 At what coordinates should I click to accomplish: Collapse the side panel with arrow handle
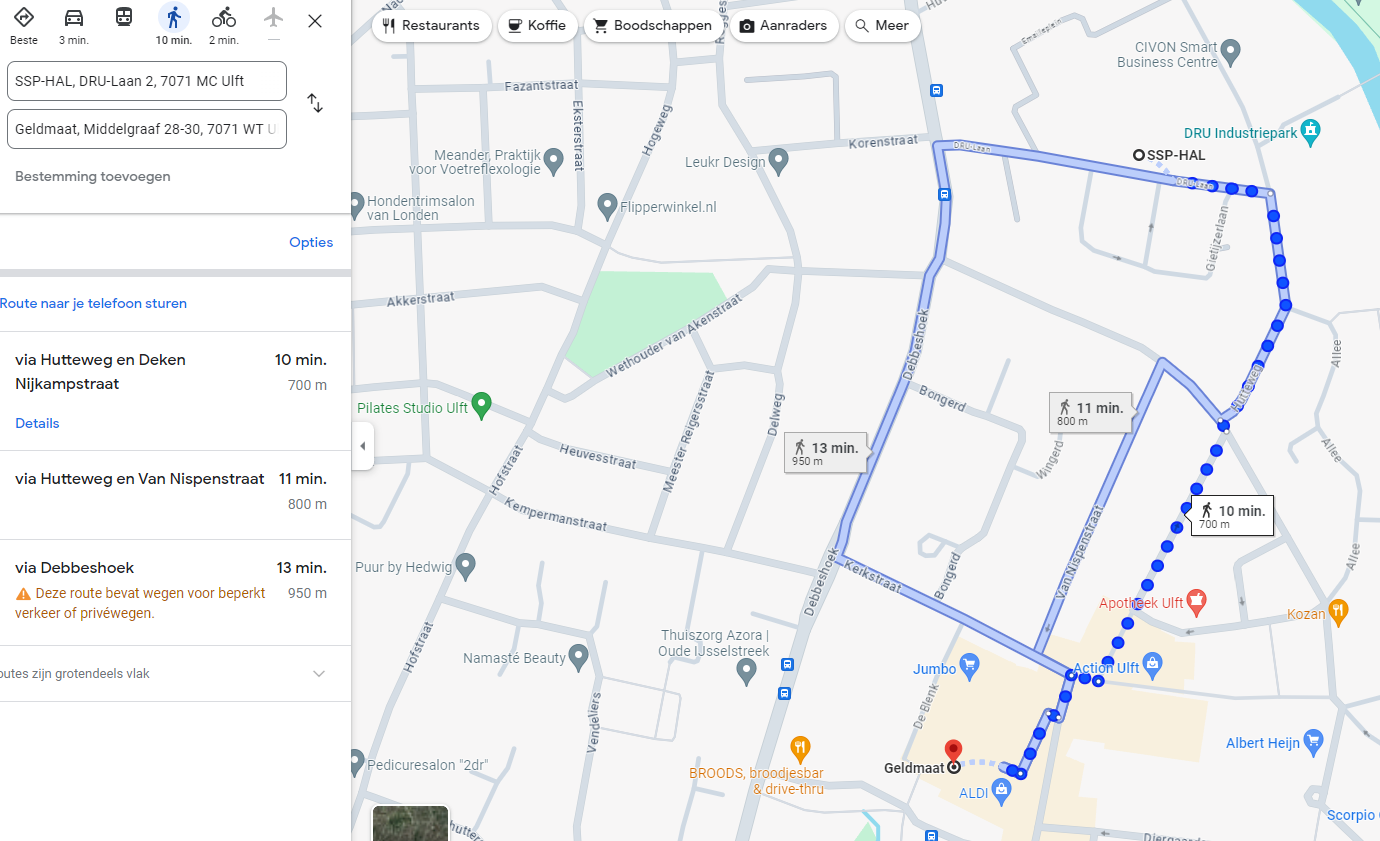pos(363,446)
